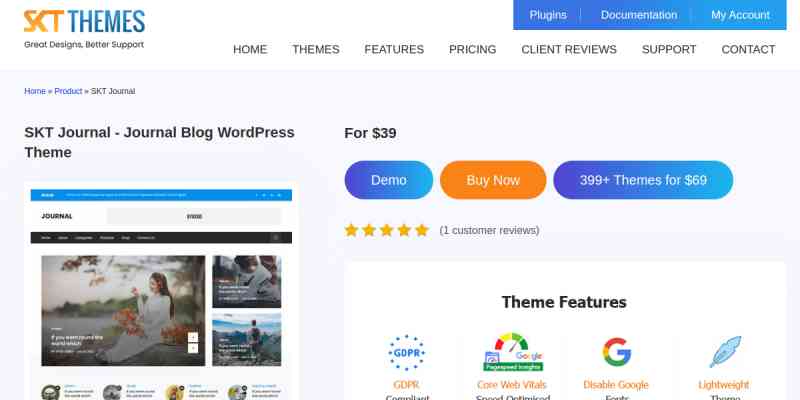Click the five-star rating icons
The image size is (800, 400).
pyautogui.click(x=386, y=230)
